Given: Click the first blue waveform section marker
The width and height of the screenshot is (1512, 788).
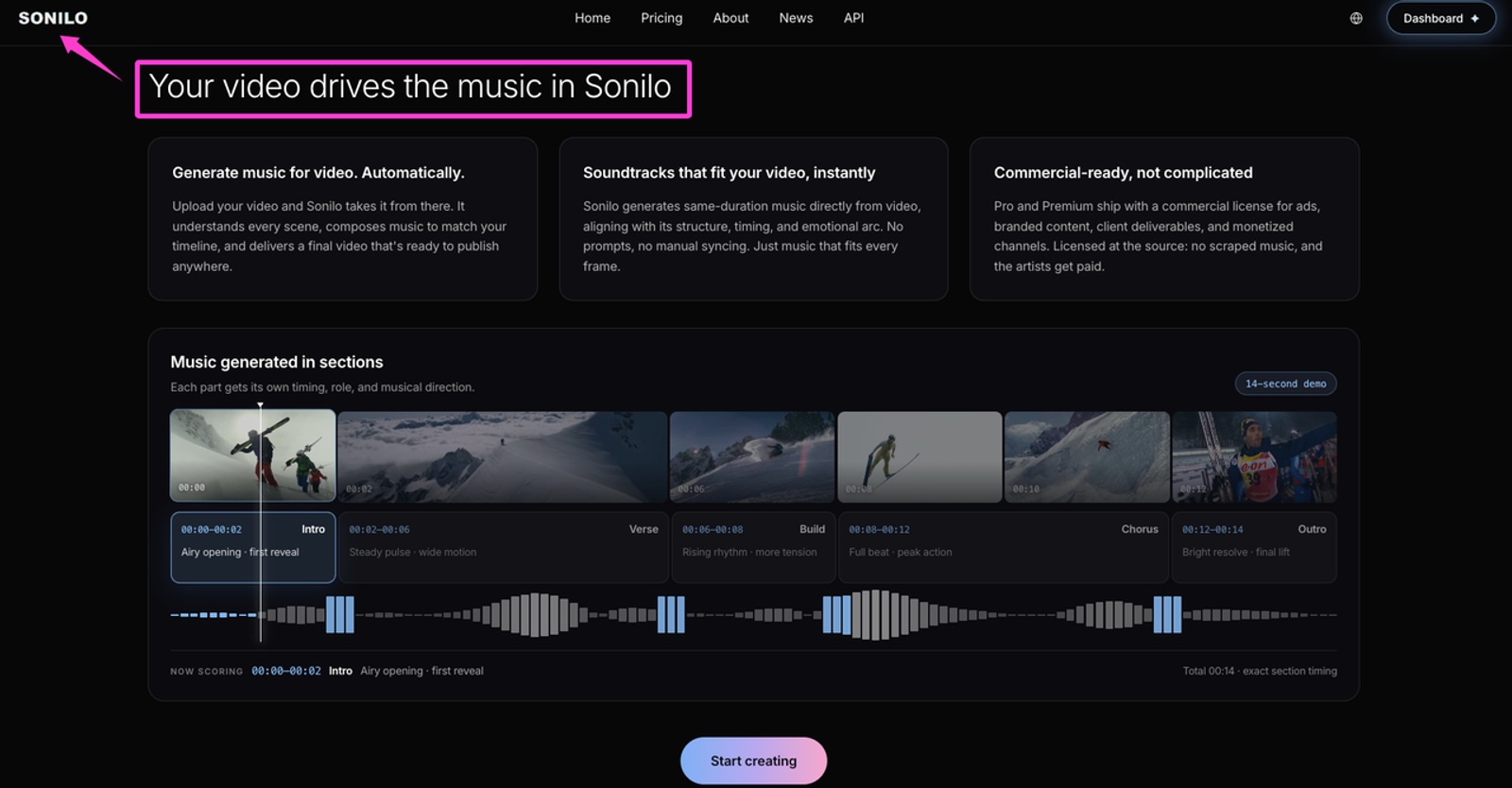Looking at the screenshot, I should 340,614.
